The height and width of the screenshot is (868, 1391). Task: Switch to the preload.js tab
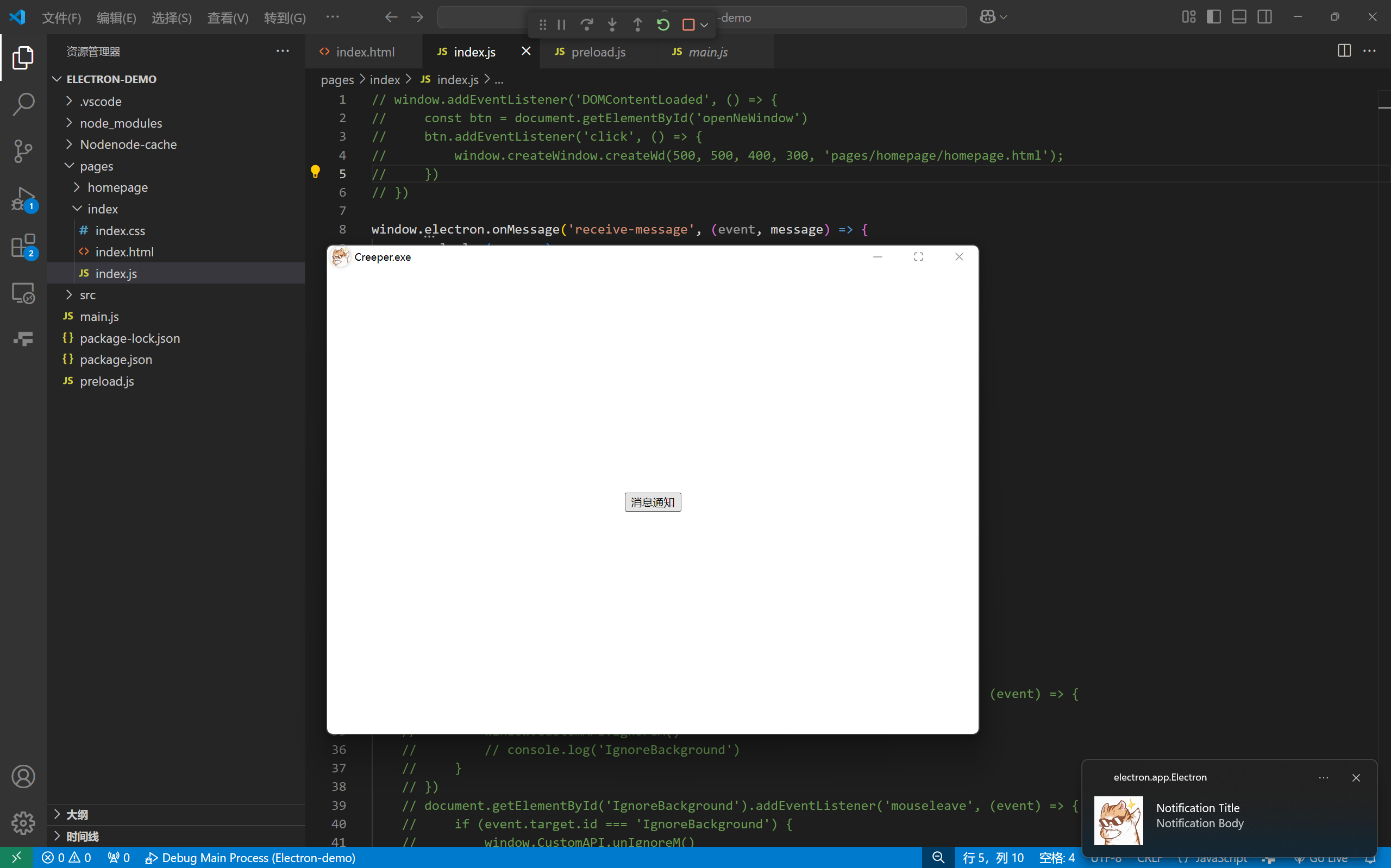[x=598, y=52]
